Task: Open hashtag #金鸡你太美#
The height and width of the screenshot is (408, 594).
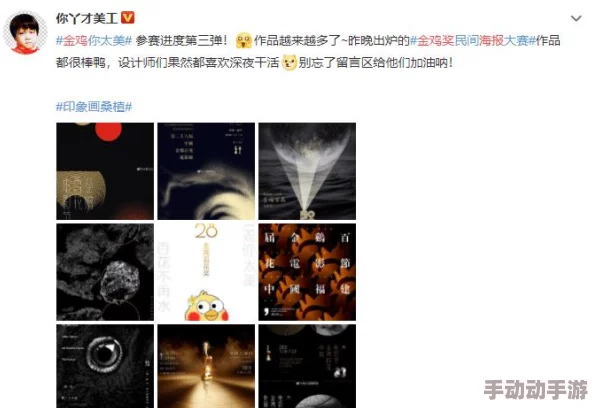Action: [94, 40]
